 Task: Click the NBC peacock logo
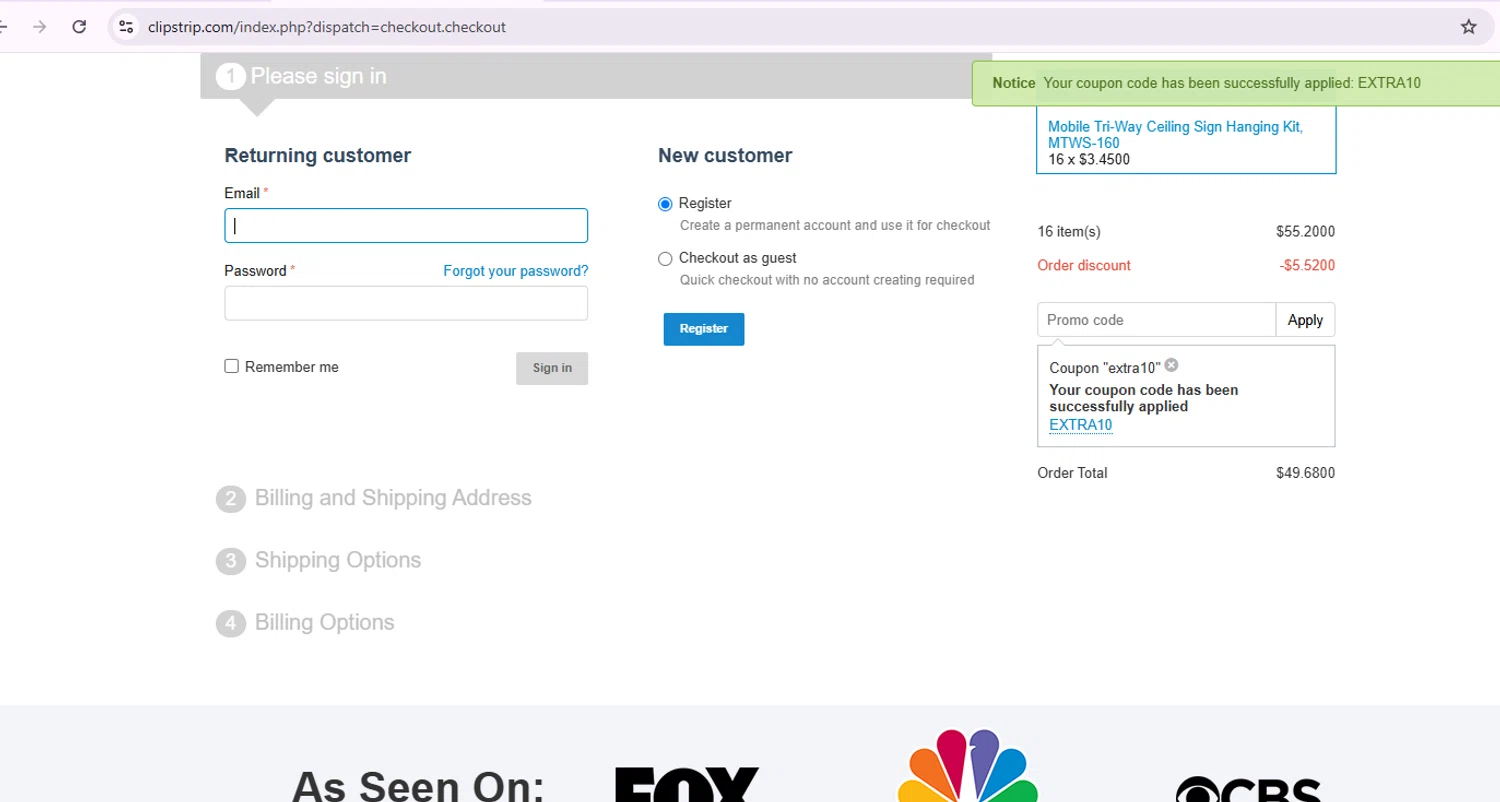click(x=967, y=765)
